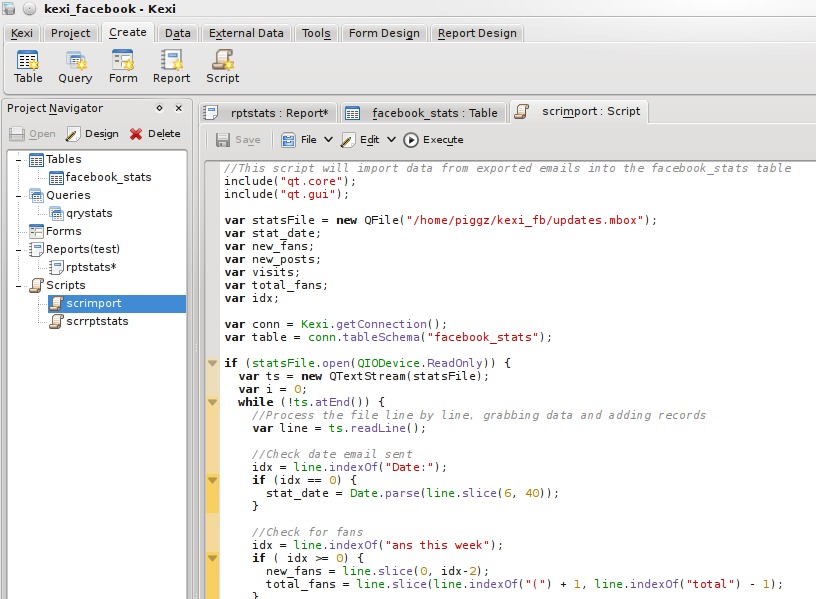Open the Report Design menu
The height and width of the screenshot is (599, 816).
pyautogui.click(x=478, y=32)
